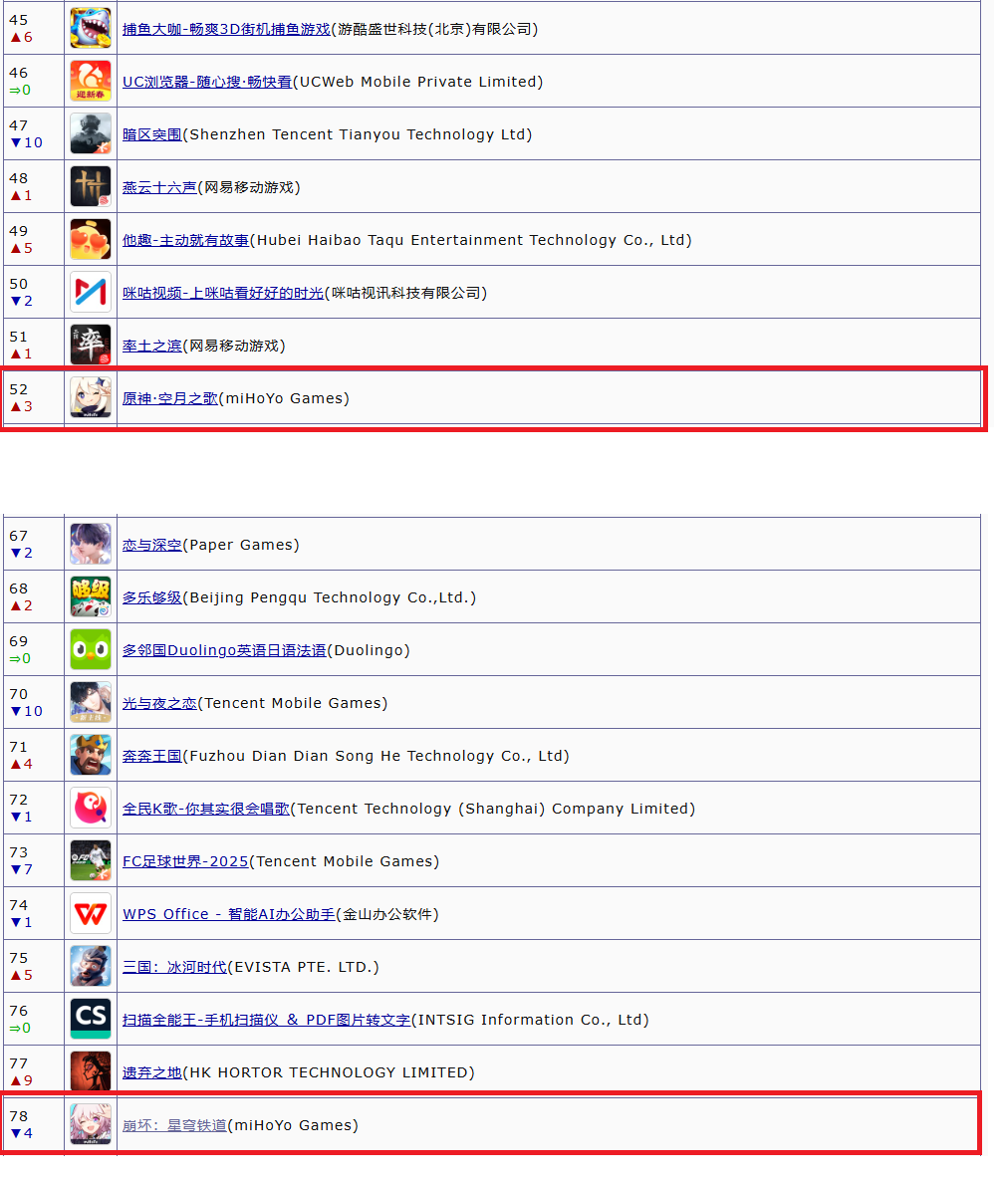Image resolution: width=1008 pixels, height=1177 pixels.
Task: Click the Duolingo green owl icon
Action: (92, 650)
